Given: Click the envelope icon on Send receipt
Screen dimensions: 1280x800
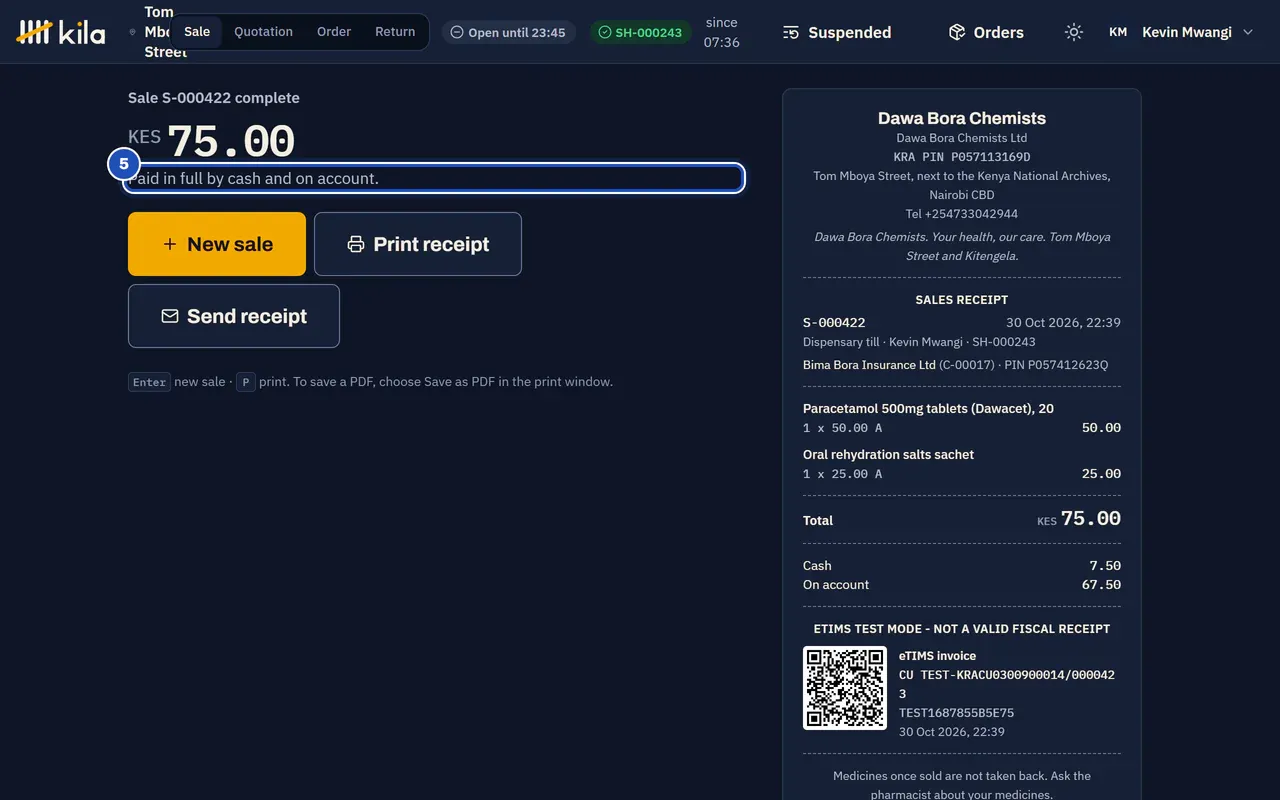Looking at the screenshot, I should tap(170, 316).
